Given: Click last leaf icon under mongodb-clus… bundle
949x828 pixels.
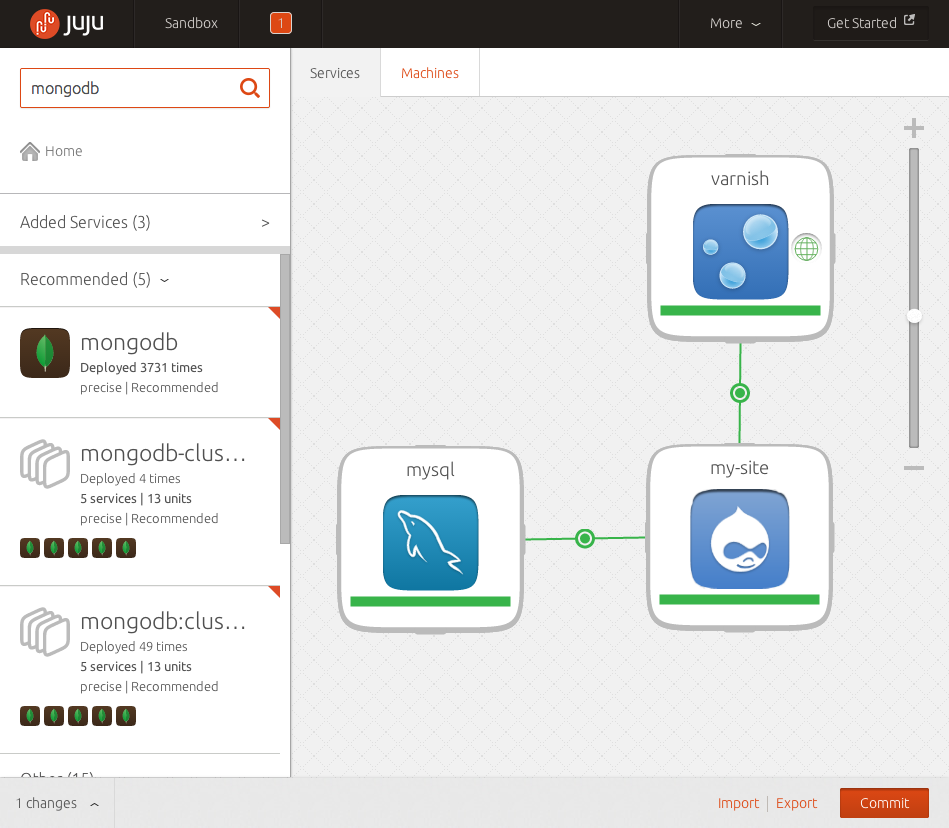Looking at the screenshot, I should [x=126, y=548].
